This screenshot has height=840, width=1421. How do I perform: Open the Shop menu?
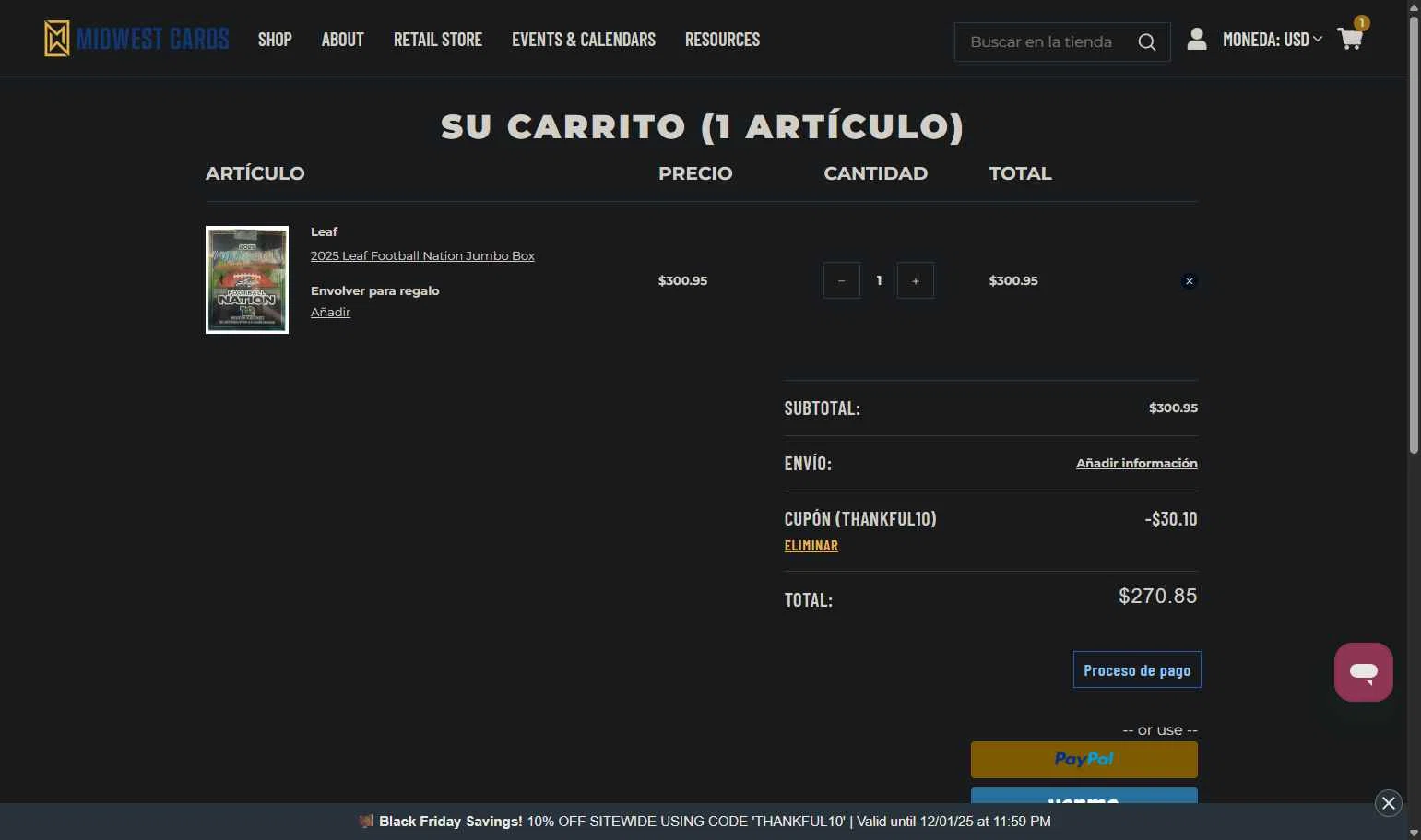pyautogui.click(x=275, y=40)
